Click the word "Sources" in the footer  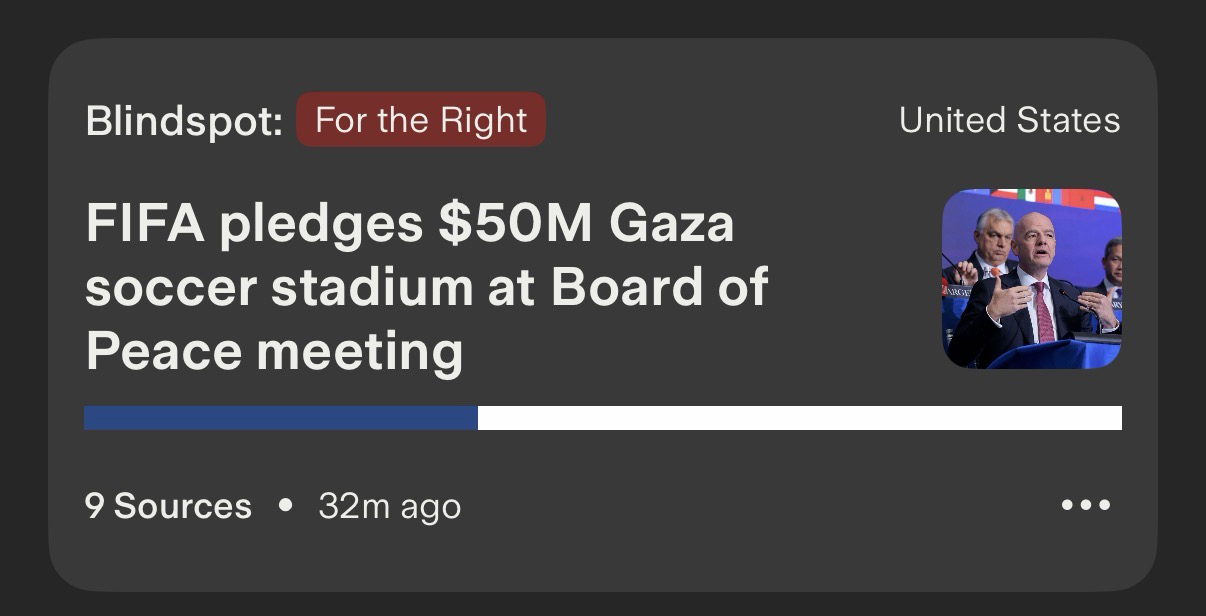(182, 506)
